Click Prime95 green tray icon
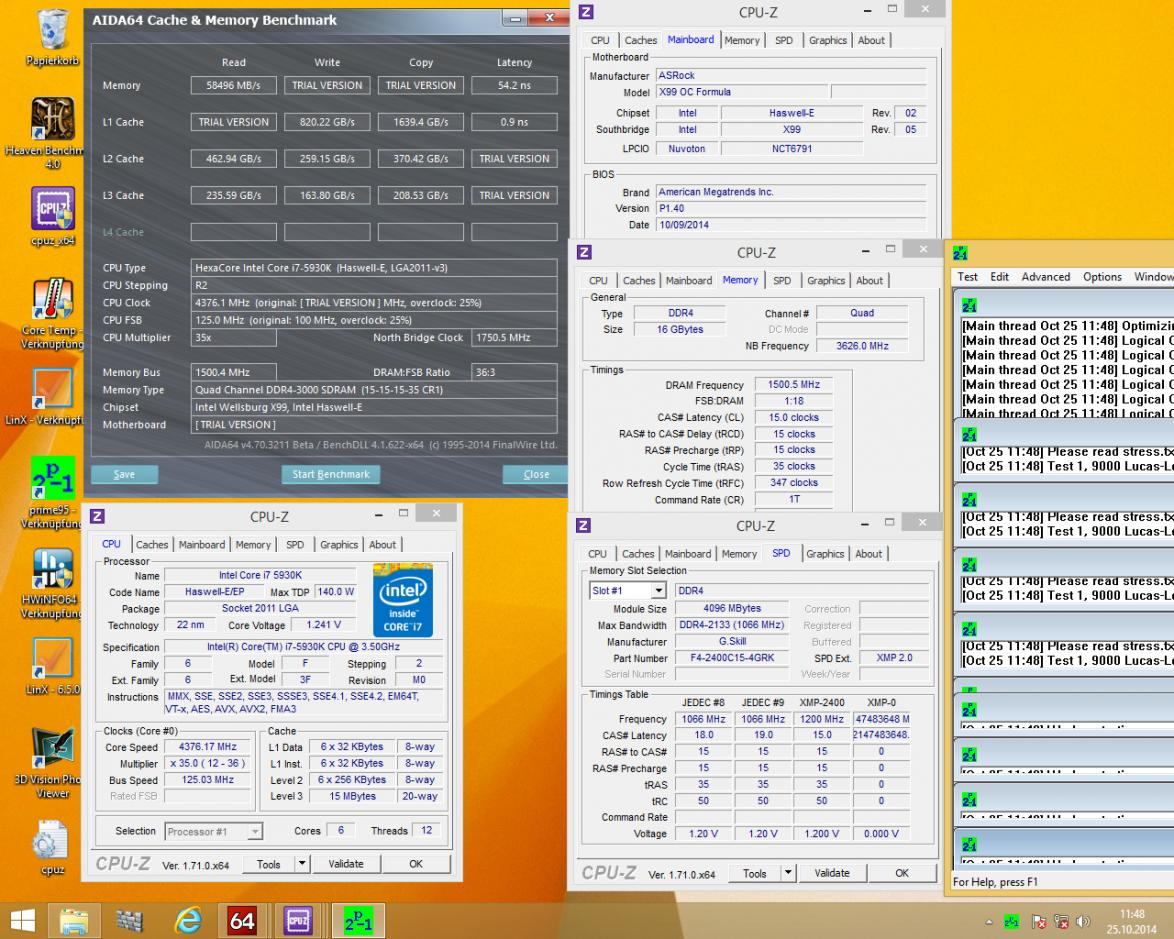This screenshot has height=939, width=1174. [1011, 922]
